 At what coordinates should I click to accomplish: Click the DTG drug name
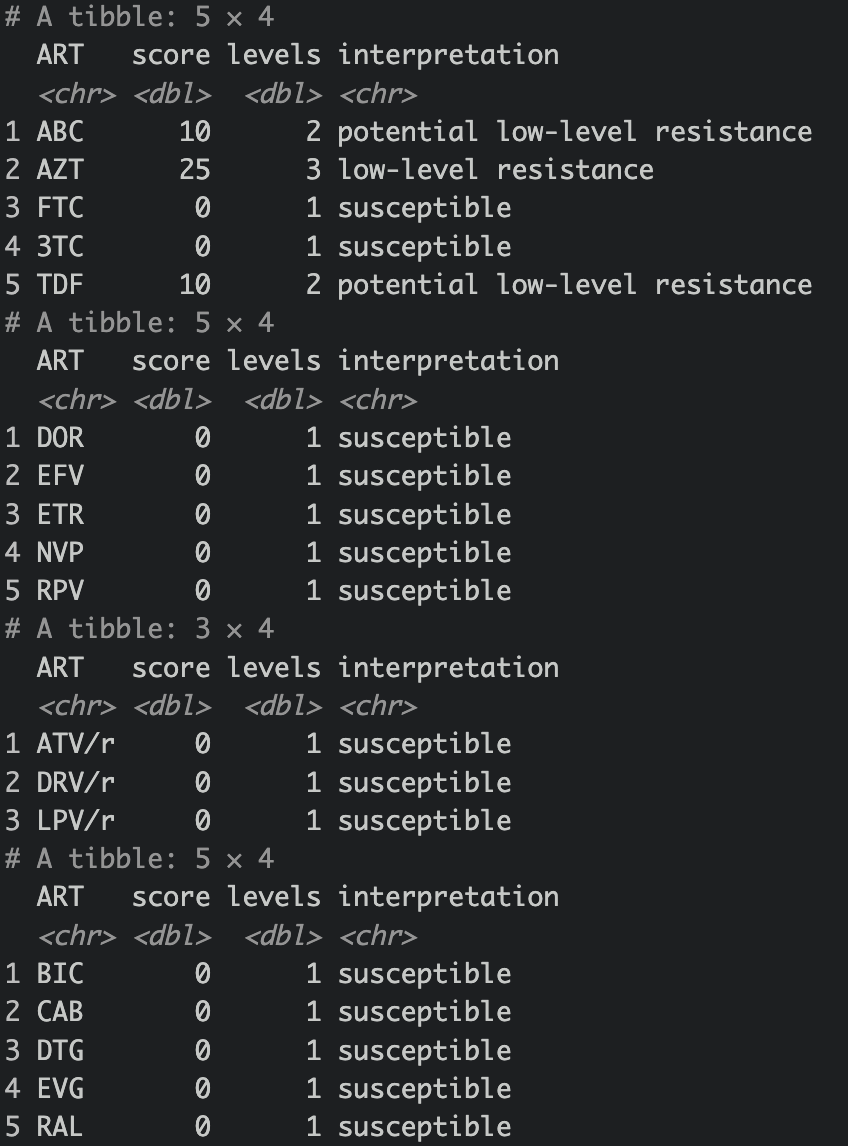pyautogui.click(x=60, y=1051)
